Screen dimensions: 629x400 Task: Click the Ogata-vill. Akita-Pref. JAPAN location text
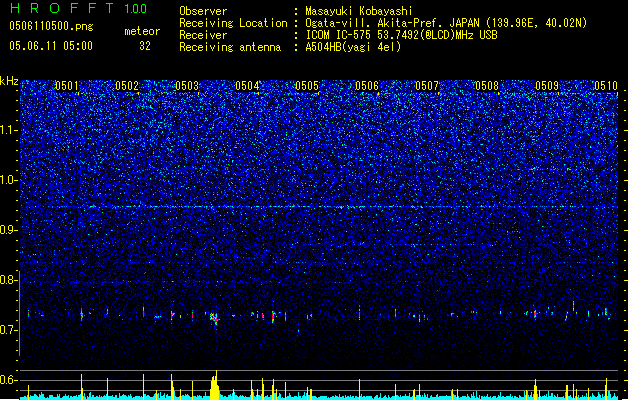(x=446, y=23)
